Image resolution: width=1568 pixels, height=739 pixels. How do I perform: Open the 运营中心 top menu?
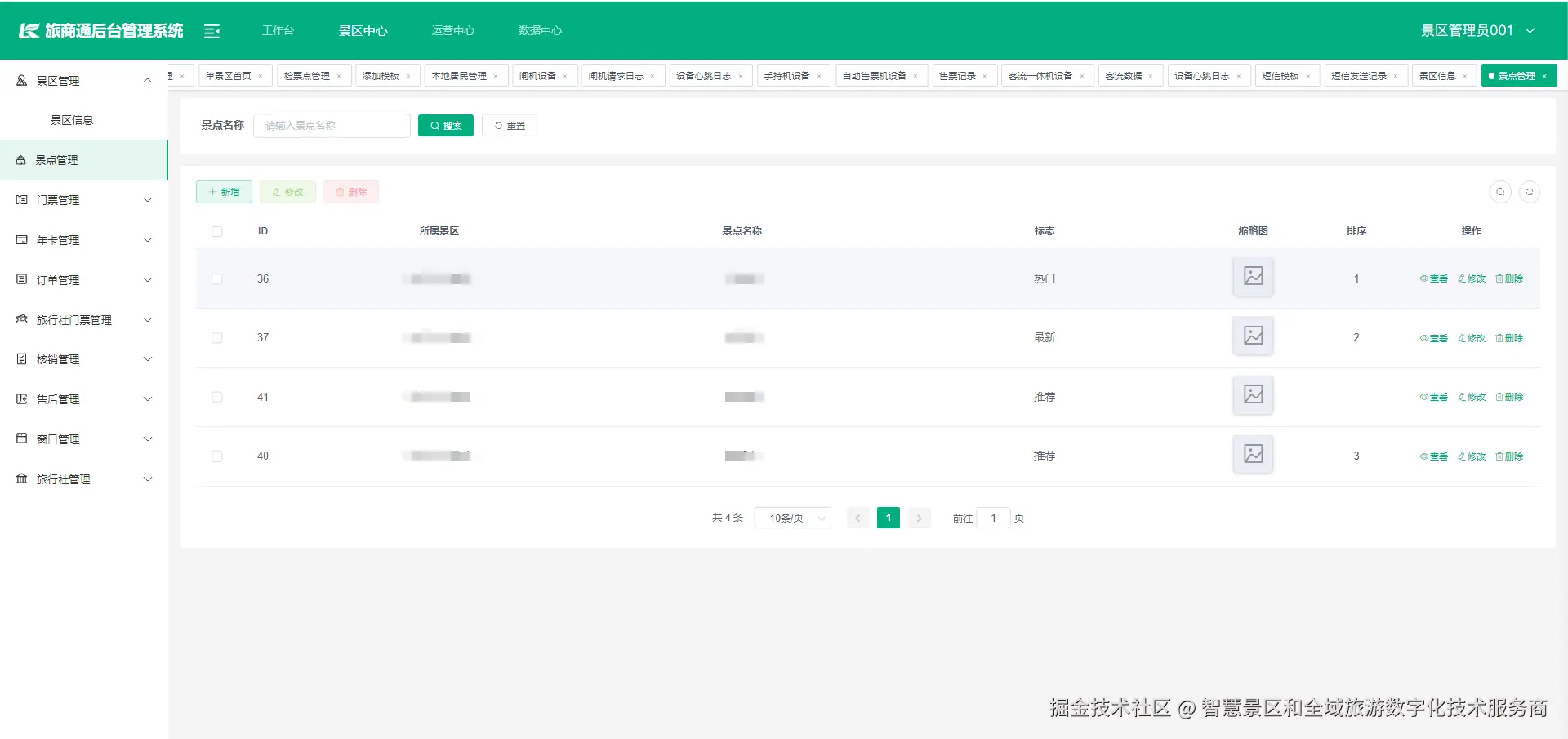453,31
